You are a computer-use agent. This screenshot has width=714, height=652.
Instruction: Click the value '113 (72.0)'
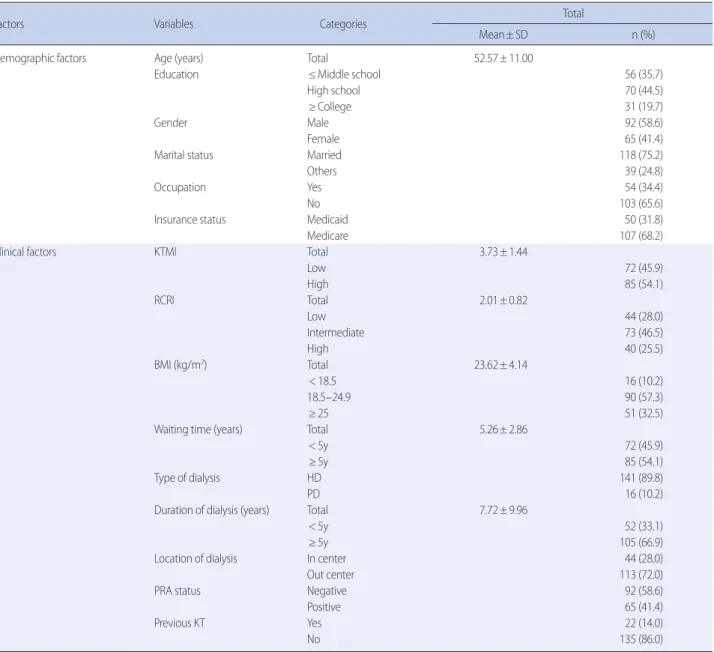pyautogui.click(x=641, y=575)
